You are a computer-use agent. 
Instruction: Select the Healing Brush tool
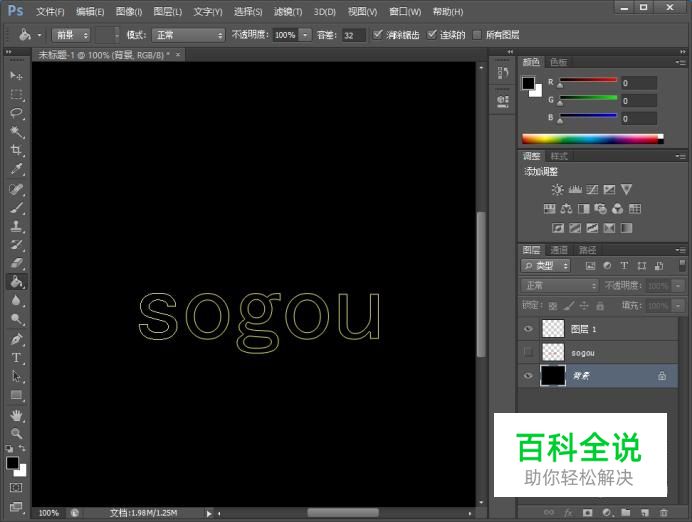click(16, 189)
